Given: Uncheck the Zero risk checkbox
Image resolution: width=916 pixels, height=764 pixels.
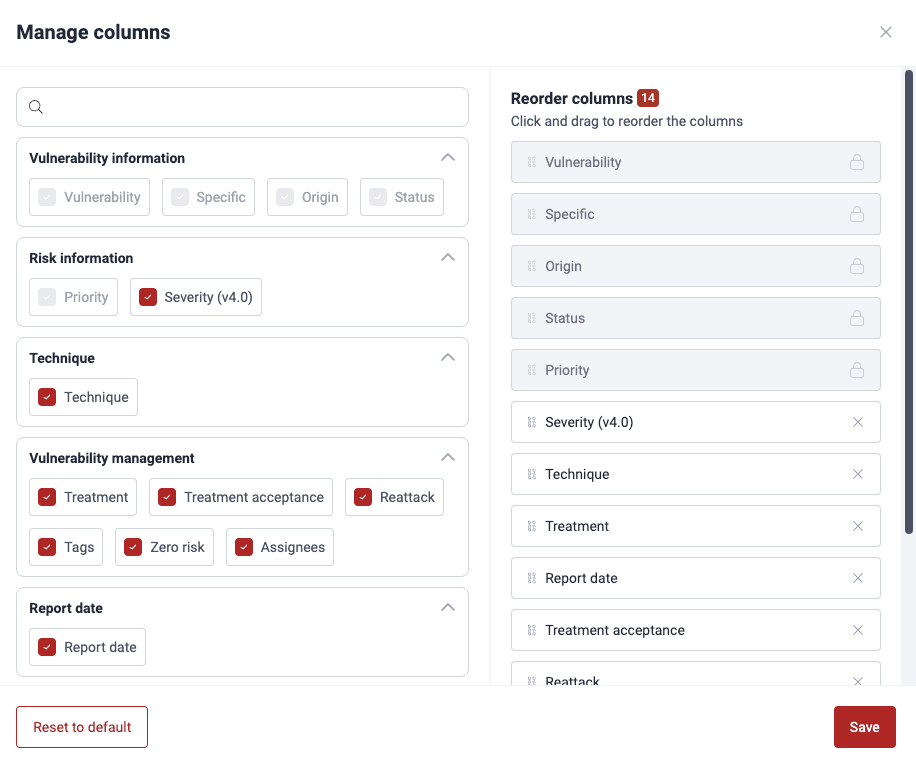Looking at the screenshot, I should pyautogui.click(x=131, y=546).
